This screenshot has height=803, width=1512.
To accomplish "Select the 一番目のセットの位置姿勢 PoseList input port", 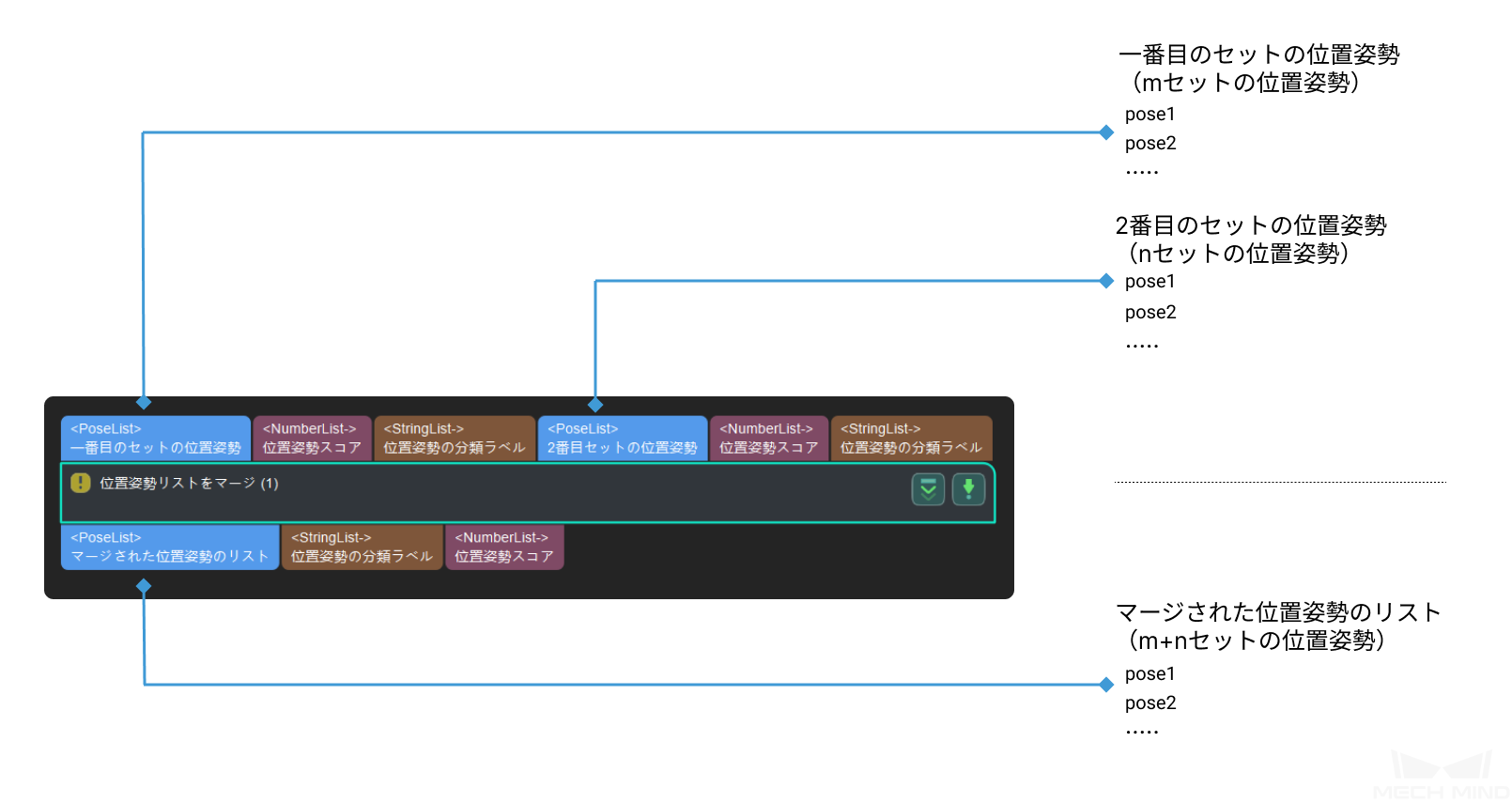I will coord(156,439).
